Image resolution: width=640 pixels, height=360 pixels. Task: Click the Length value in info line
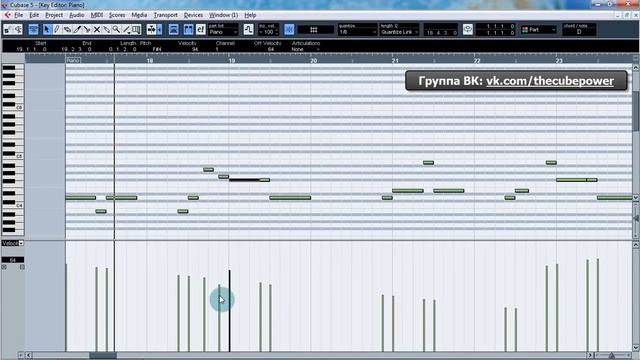point(122,49)
